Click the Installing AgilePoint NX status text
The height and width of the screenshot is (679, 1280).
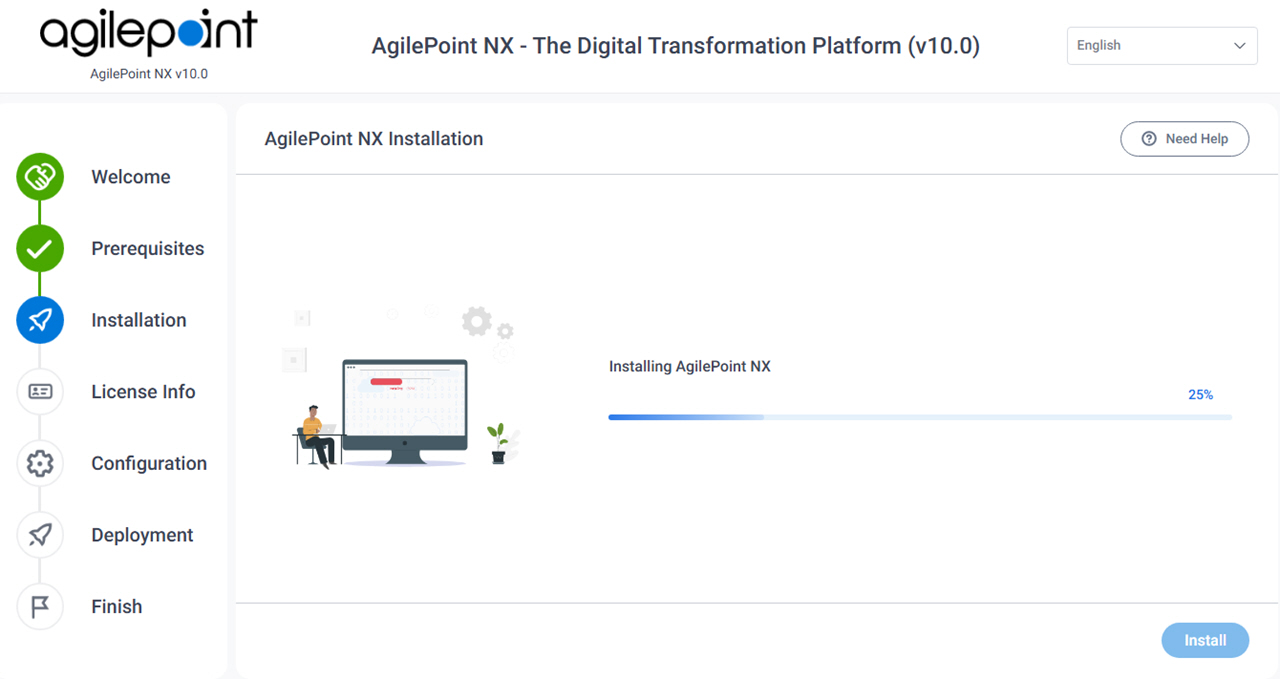[x=690, y=367]
